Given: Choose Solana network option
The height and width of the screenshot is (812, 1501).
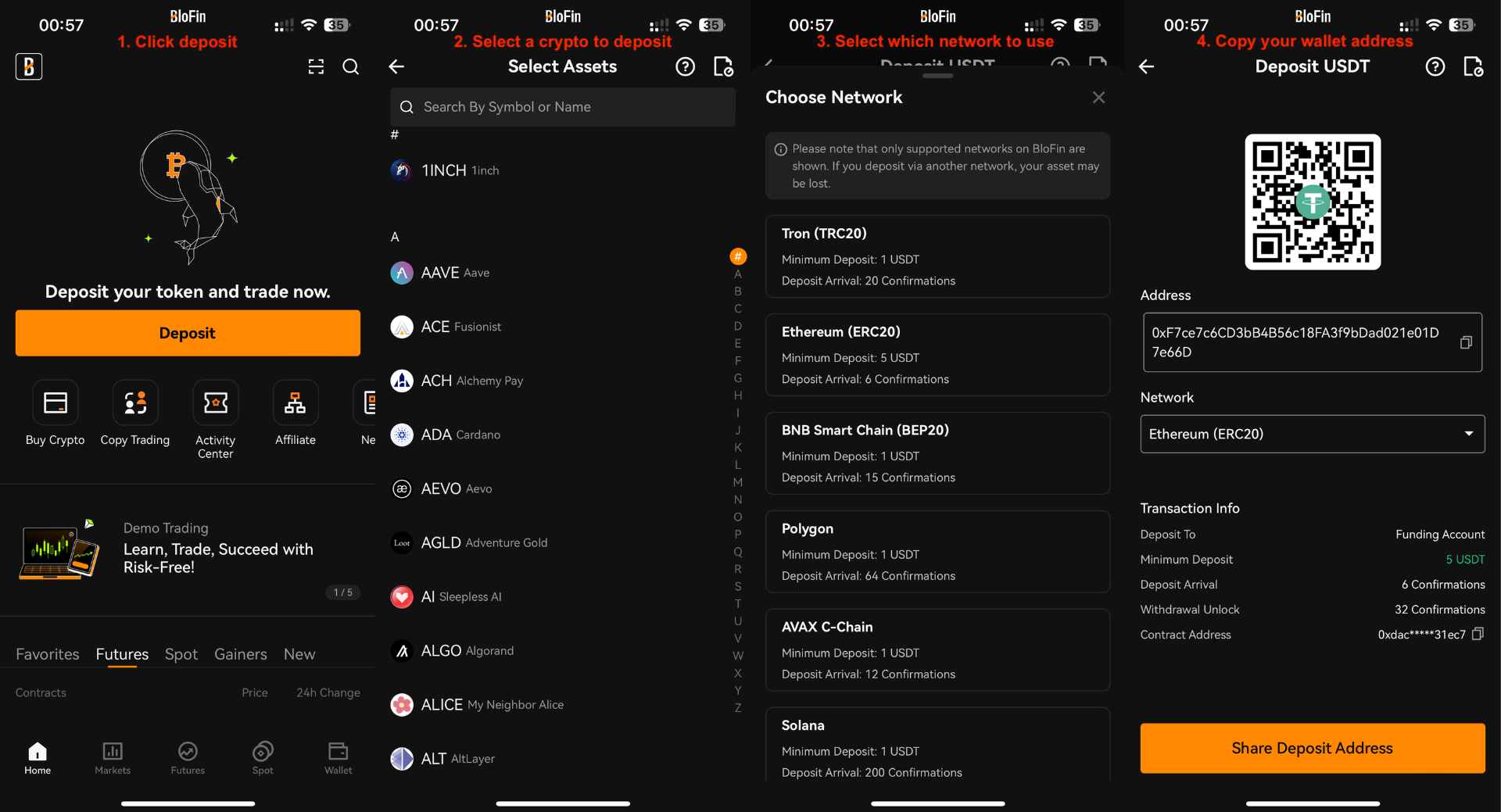Looking at the screenshot, I should click(x=937, y=746).
